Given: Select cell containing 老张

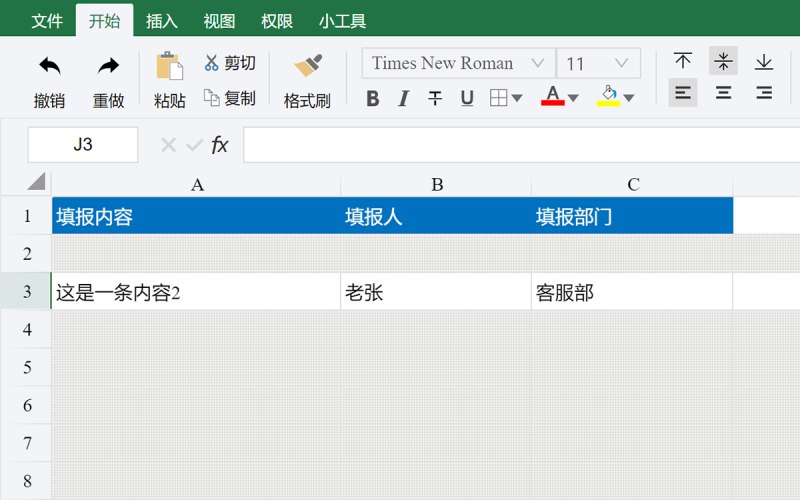Looking at the screenshot, I should pos(436,292).
